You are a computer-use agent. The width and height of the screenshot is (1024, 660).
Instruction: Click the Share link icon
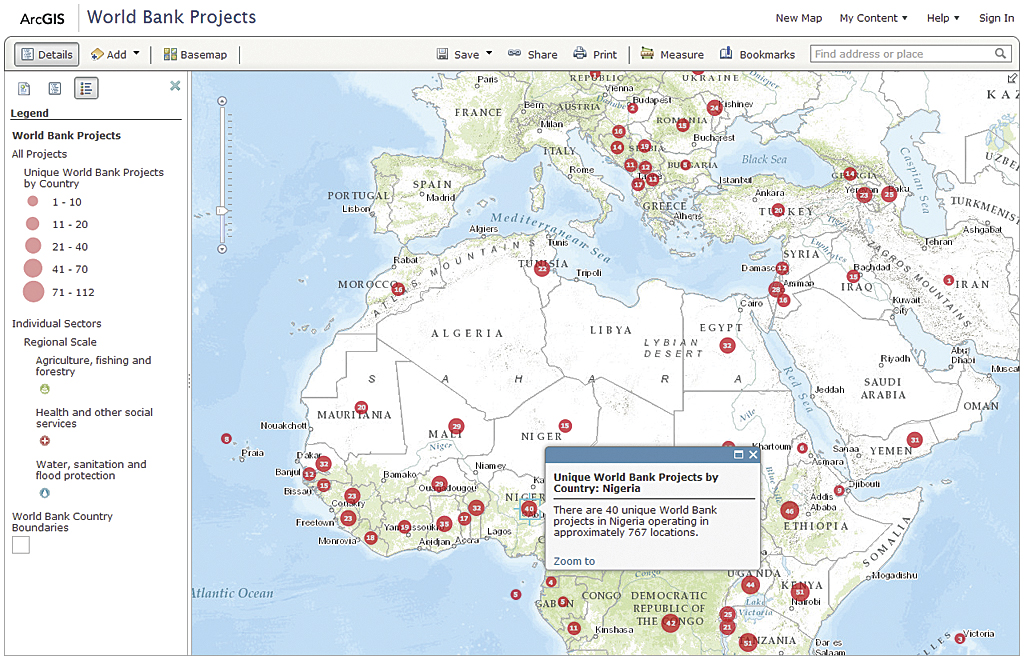tap(515, 54)
